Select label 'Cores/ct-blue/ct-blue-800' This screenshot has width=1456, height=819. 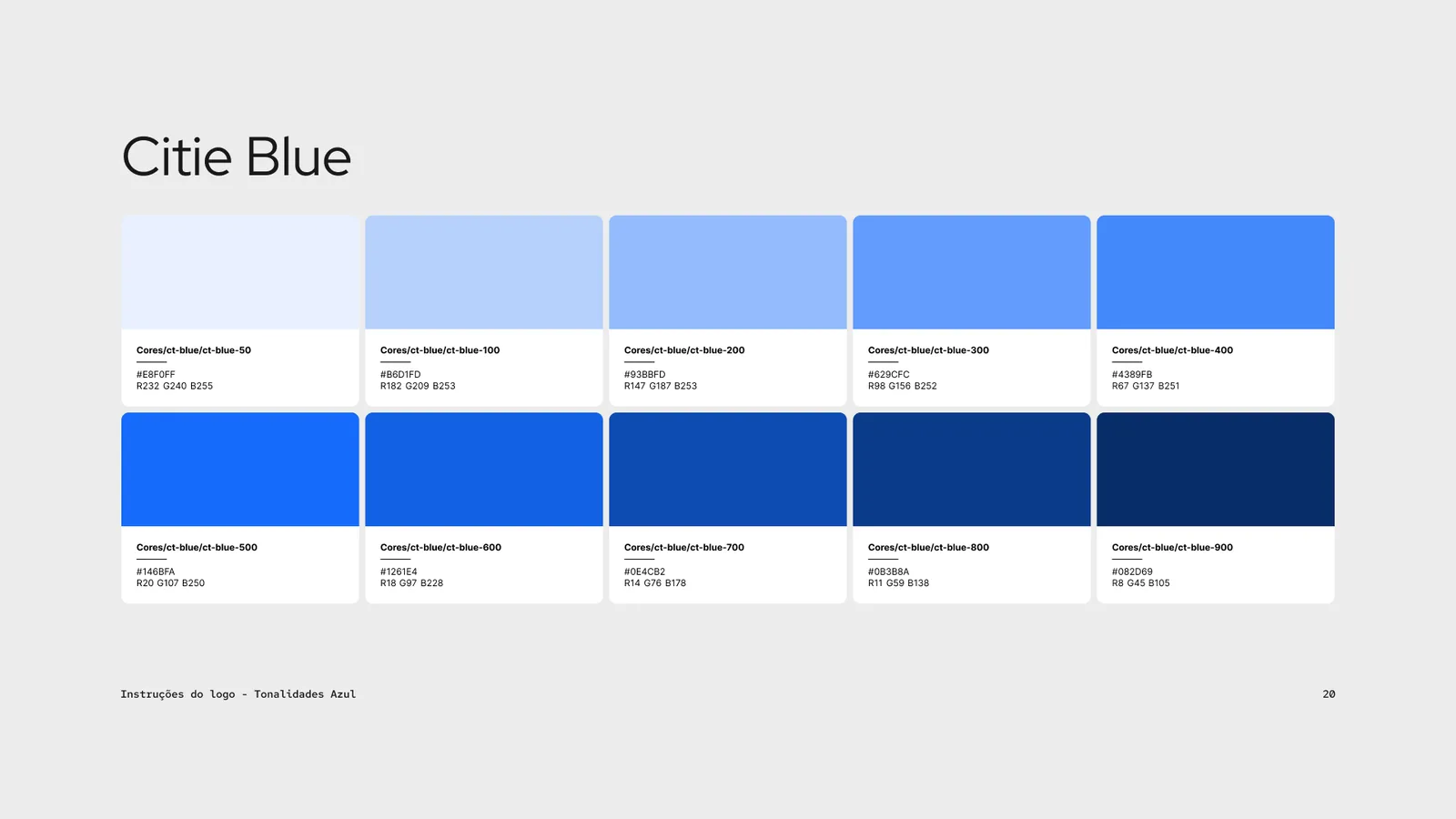[x=928, y=548]
